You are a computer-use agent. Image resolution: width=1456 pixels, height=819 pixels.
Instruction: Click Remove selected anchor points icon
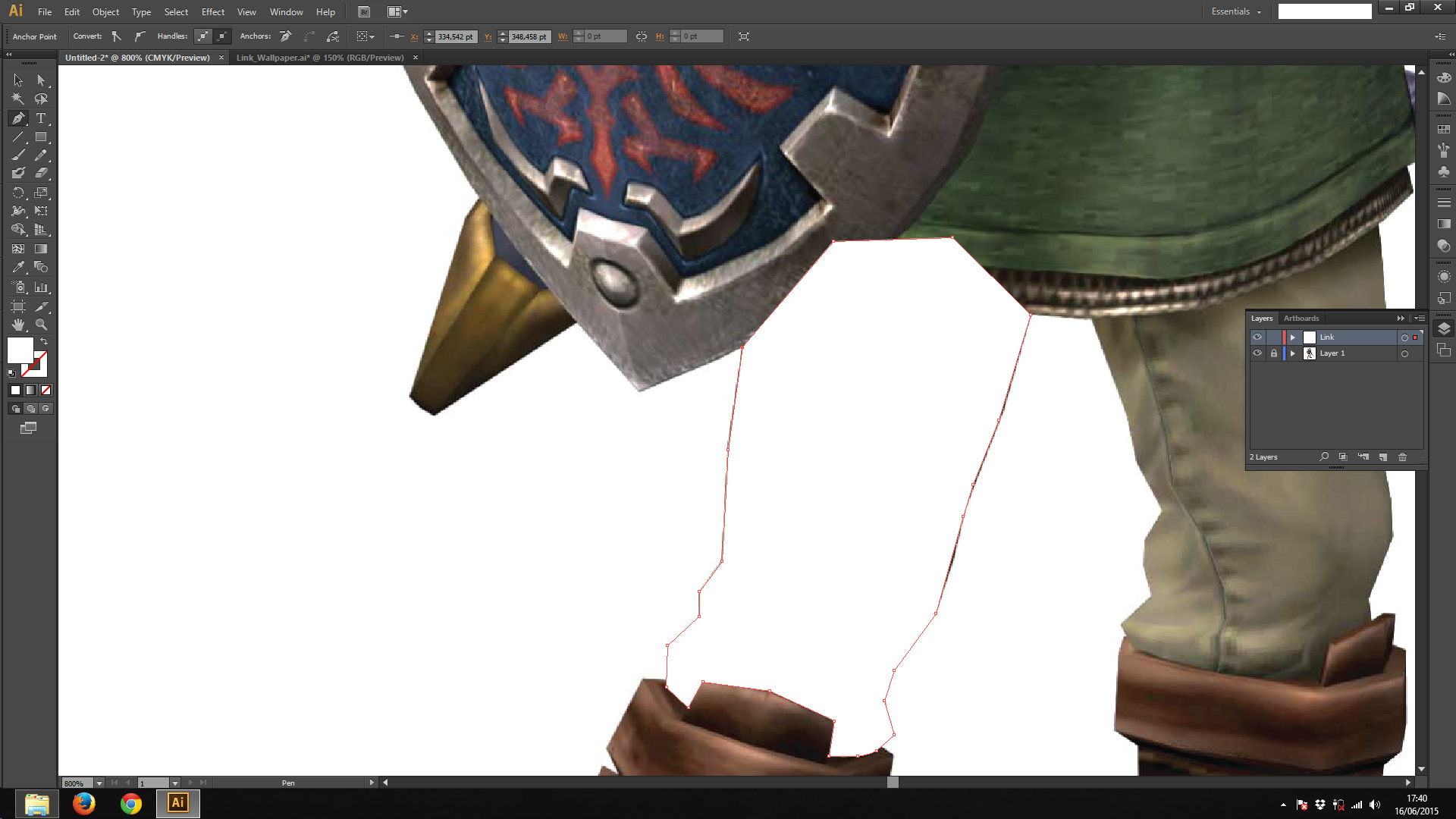pyautogui.click(x=286, y=36)
